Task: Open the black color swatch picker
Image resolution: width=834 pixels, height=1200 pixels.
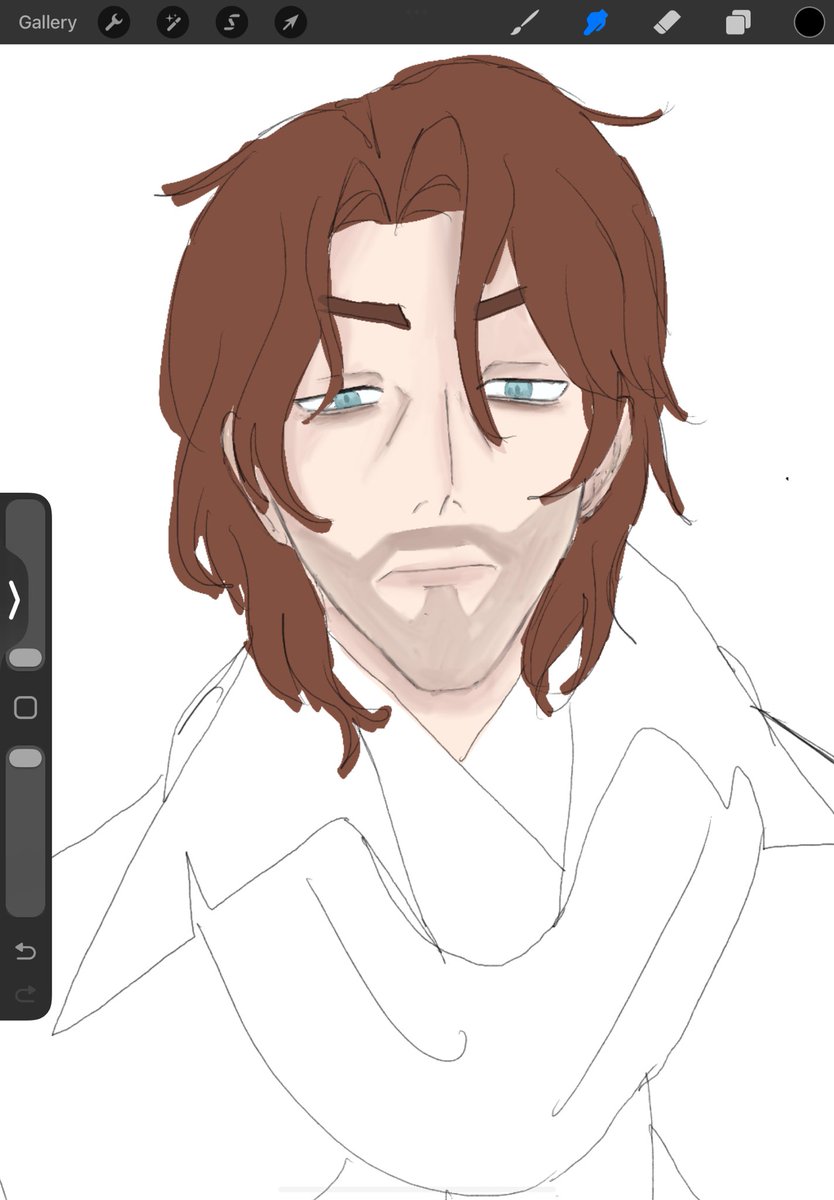Action: tap(809, 22)
